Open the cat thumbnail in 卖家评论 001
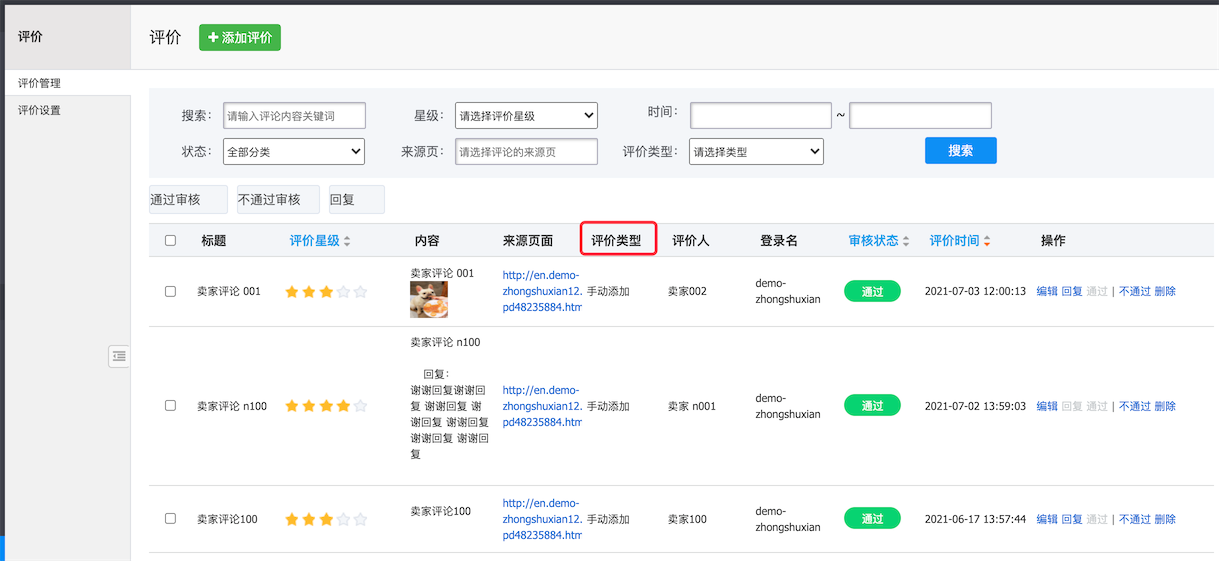Screen dimensions: 1219x561 (x=429, y=299)
